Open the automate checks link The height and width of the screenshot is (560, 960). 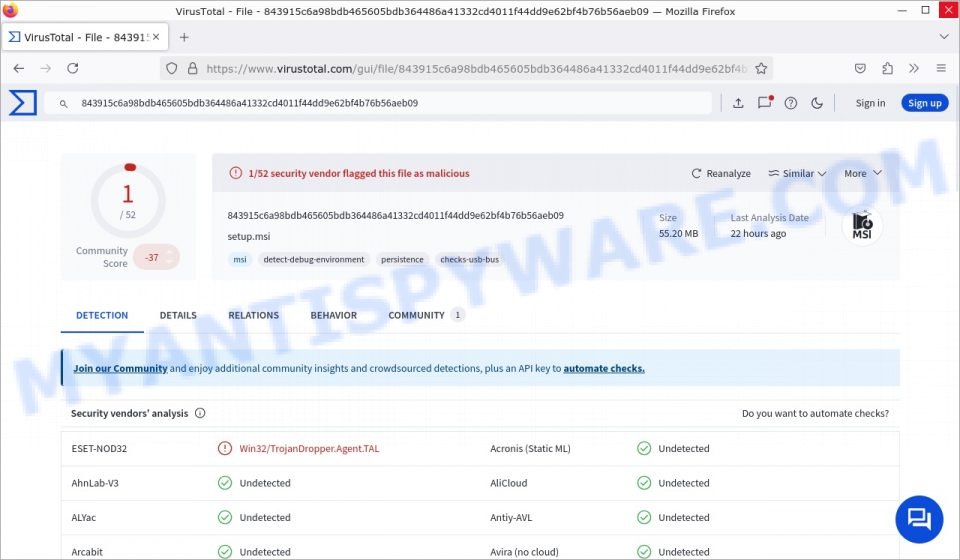tap(604, 368)
